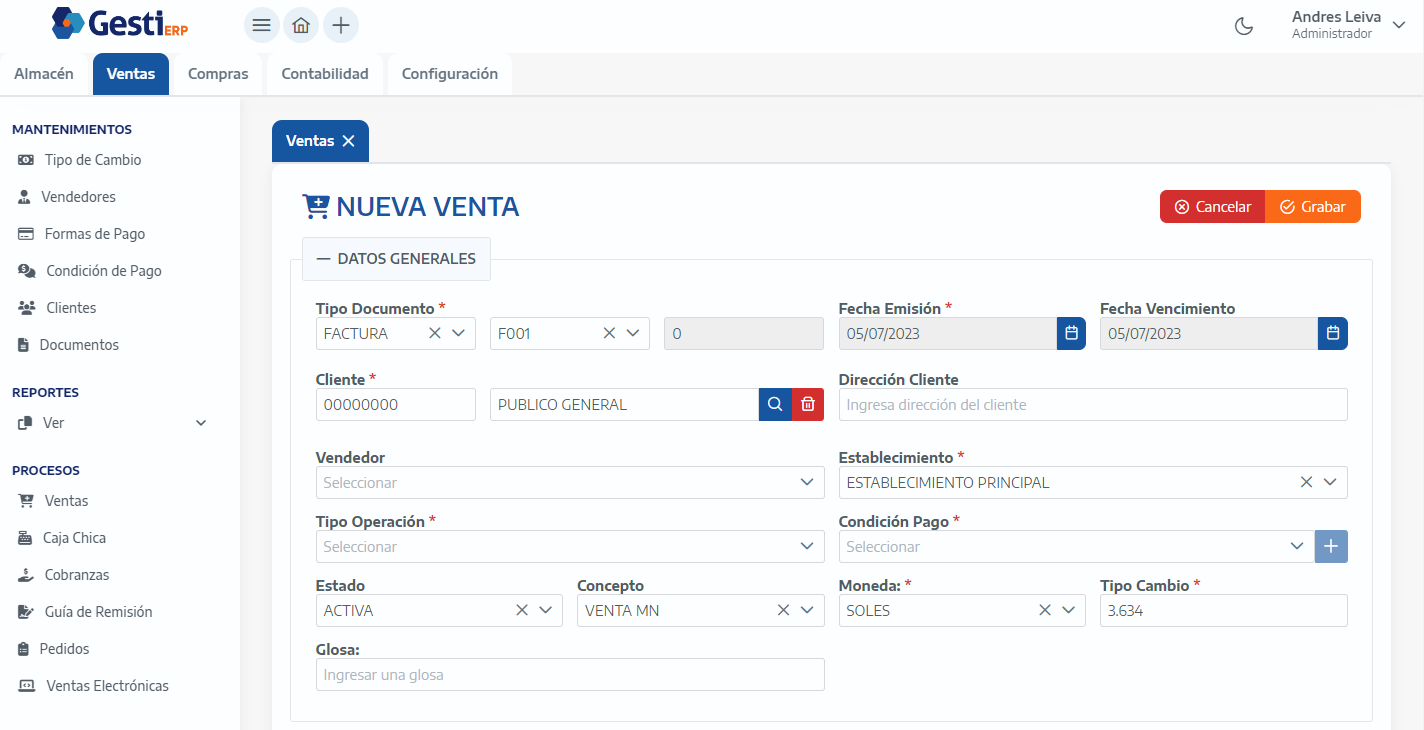Delete client with red trash icon
Image resolution: width=1424 pixels, height=730 pixels.
pyautogui.click(x=808, y=405)
